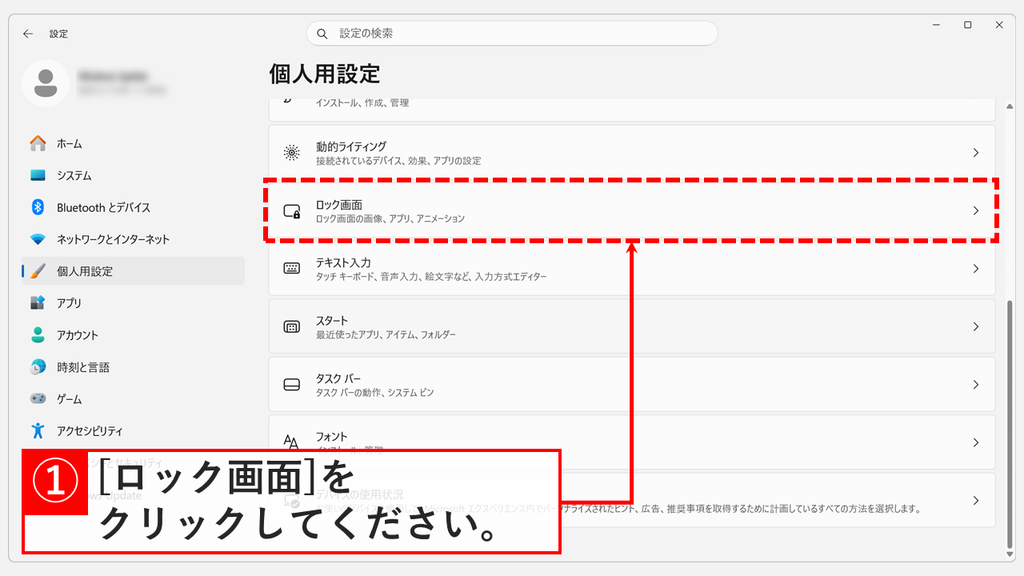Click the ゲーム controller icon

[x=38, y=398]
